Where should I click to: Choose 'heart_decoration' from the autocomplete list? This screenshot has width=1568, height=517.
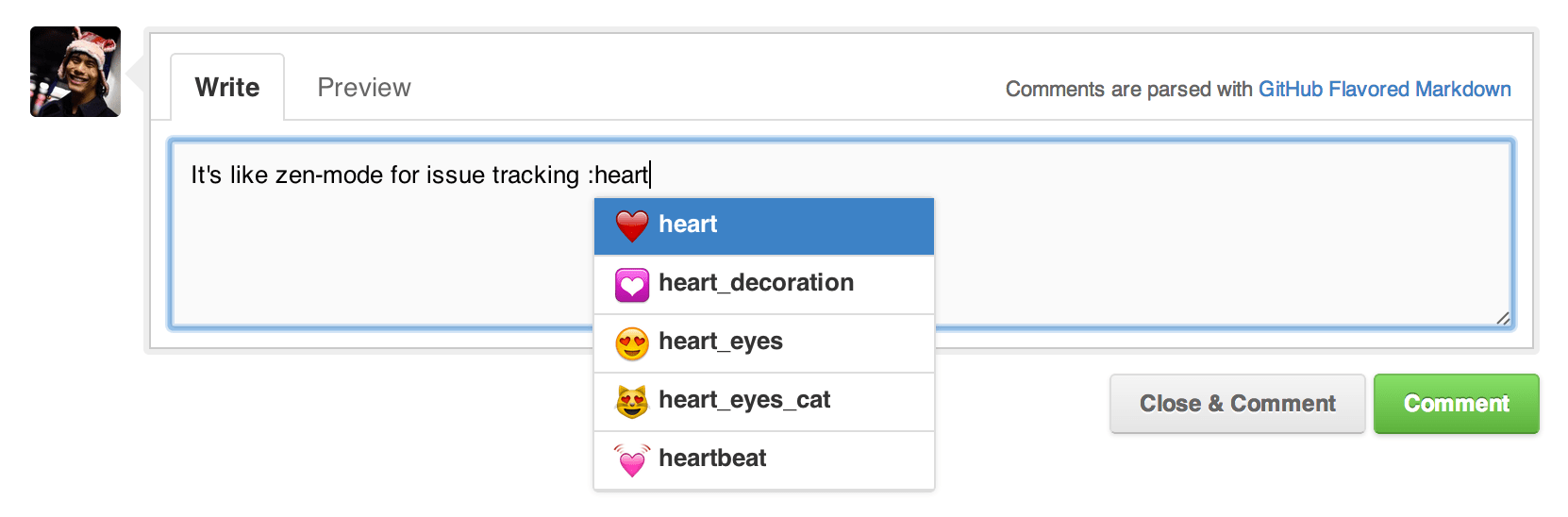tap(756, 283)
